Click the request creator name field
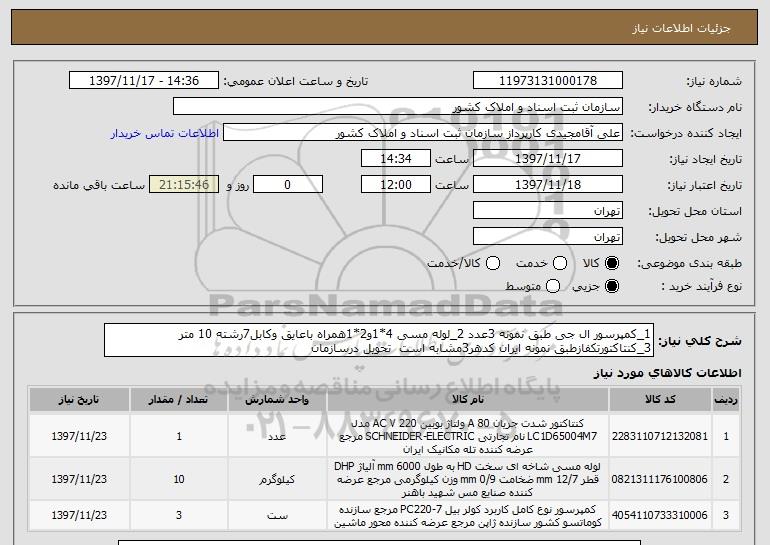 pyautogui.click(x=423, y=133)
